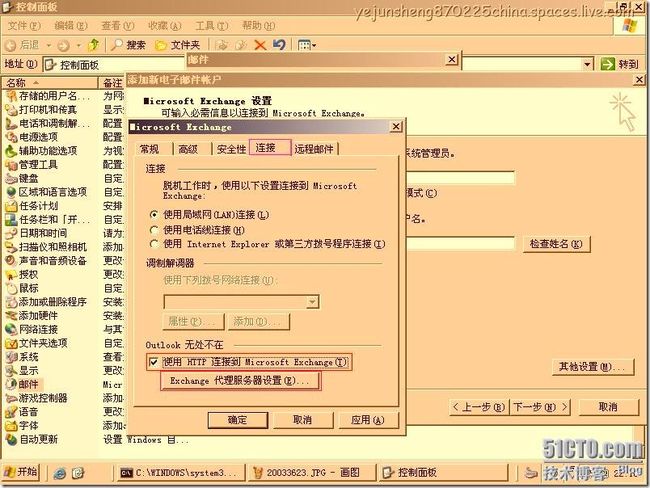Open the Views toolbar dropdown icon

click(307, 45)
